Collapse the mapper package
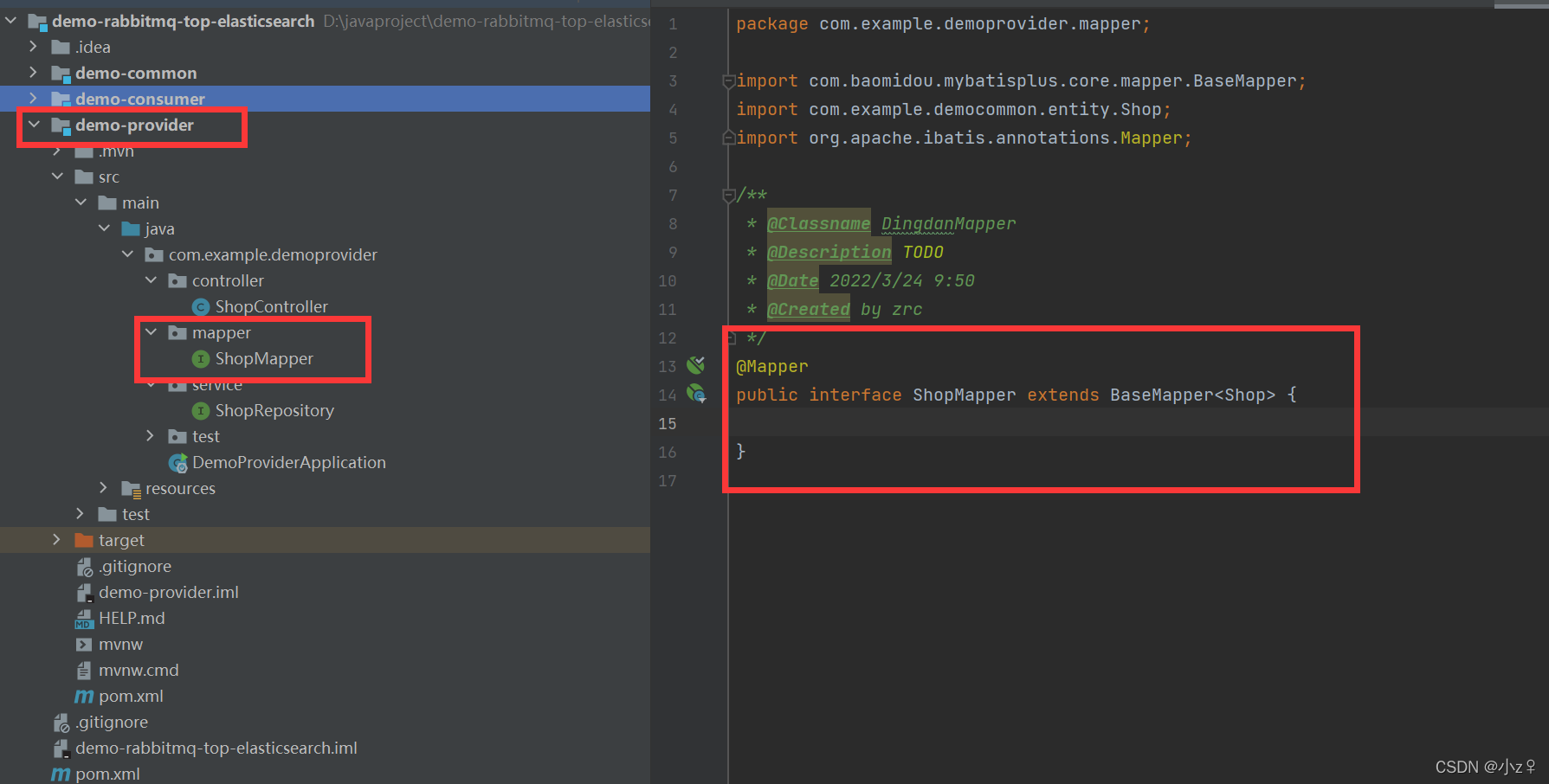Screen dimensions: 1549x784 tap(151, 332)
